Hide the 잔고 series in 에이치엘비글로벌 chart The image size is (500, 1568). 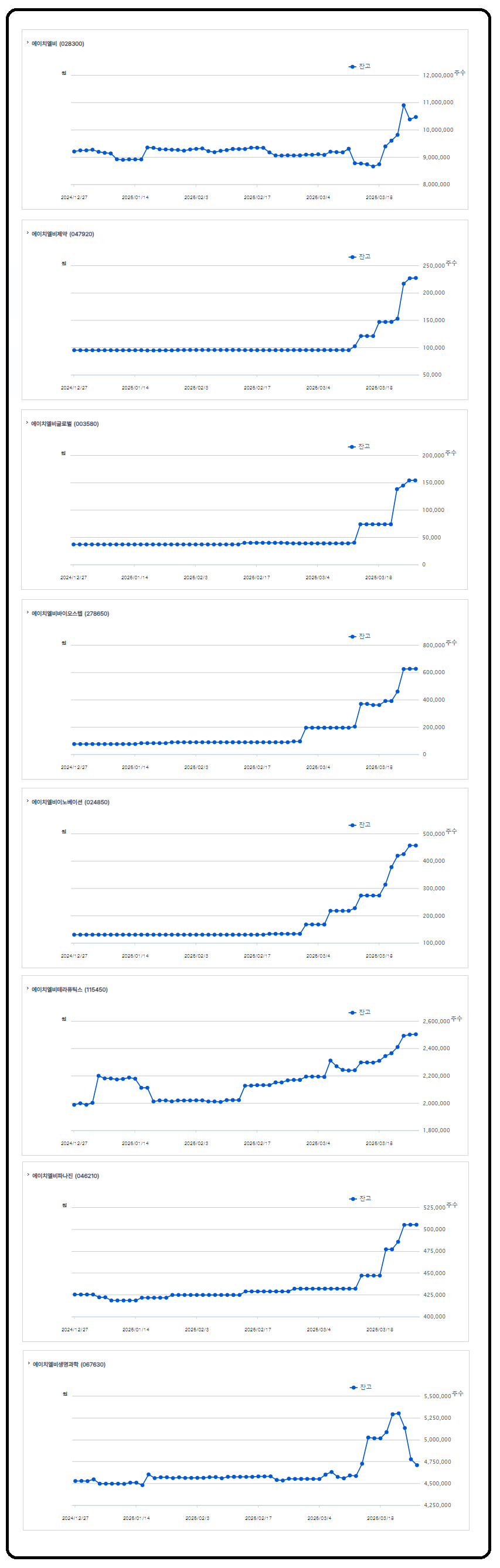pos(359,447)
